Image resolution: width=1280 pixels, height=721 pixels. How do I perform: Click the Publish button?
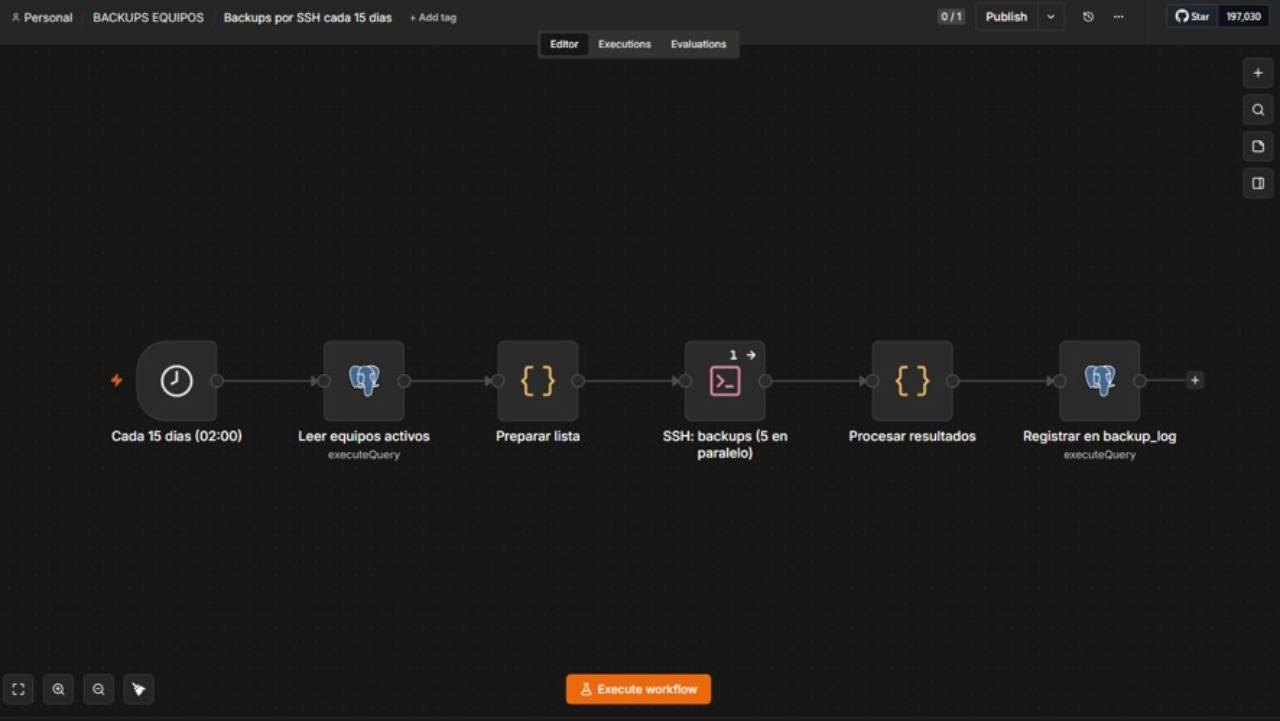pos(1006,17)
